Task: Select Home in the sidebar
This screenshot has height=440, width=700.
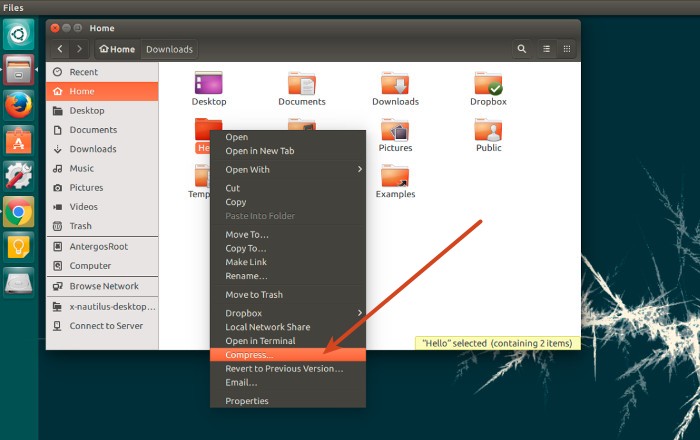Action: click(102, 91)
